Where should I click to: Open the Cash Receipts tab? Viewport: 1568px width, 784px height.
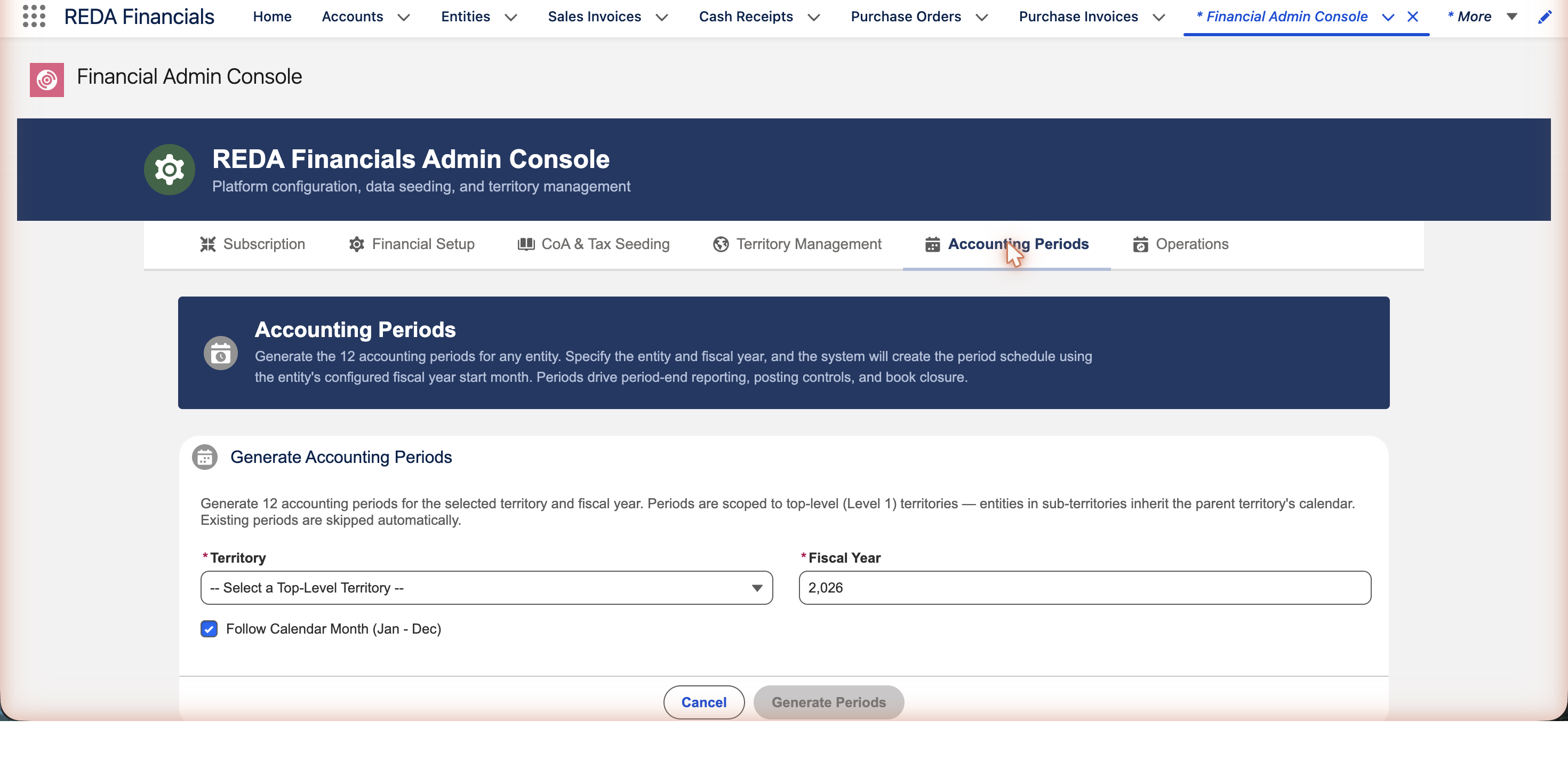click(746, 17)
